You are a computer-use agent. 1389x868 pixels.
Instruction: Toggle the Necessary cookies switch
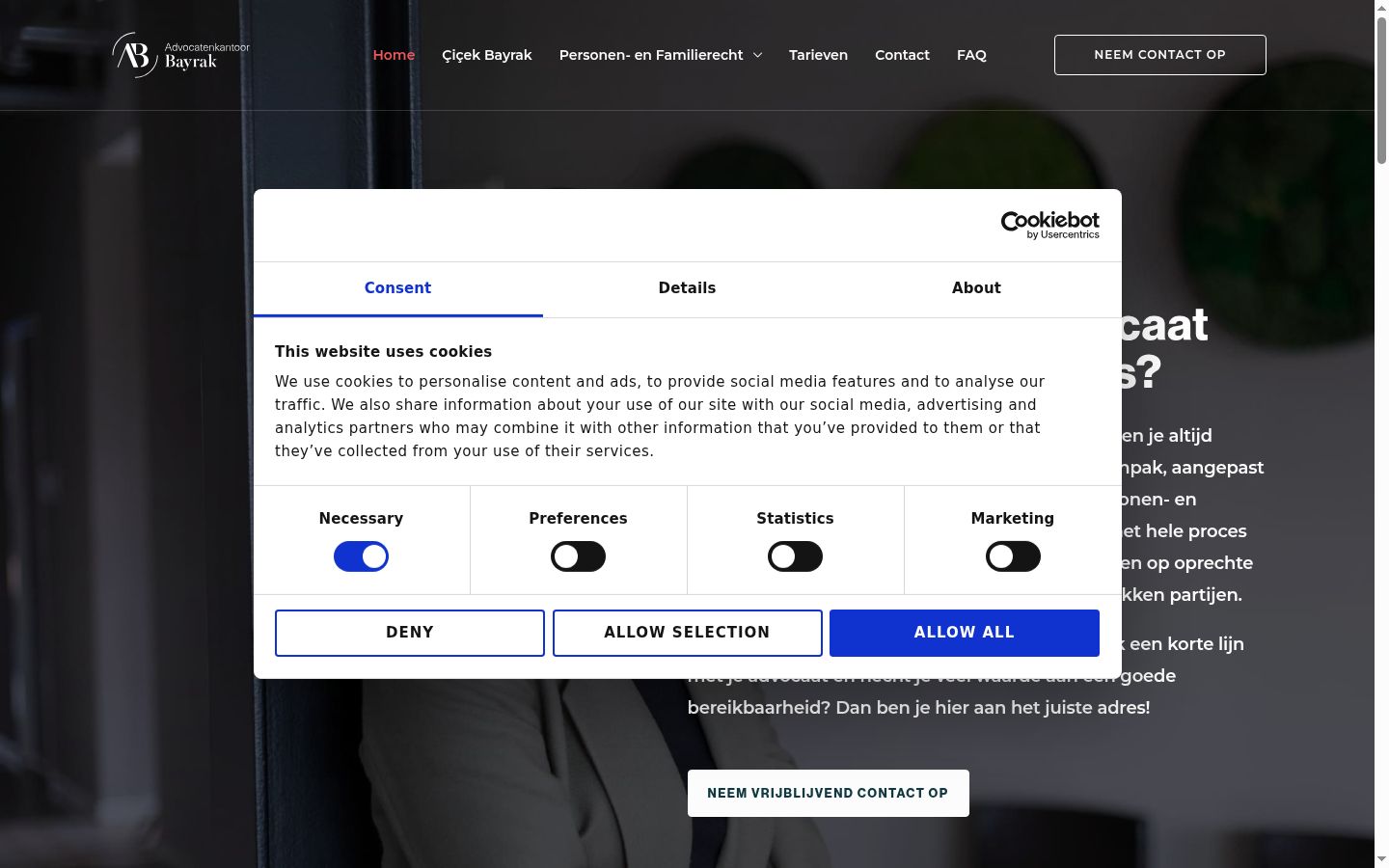361,556
